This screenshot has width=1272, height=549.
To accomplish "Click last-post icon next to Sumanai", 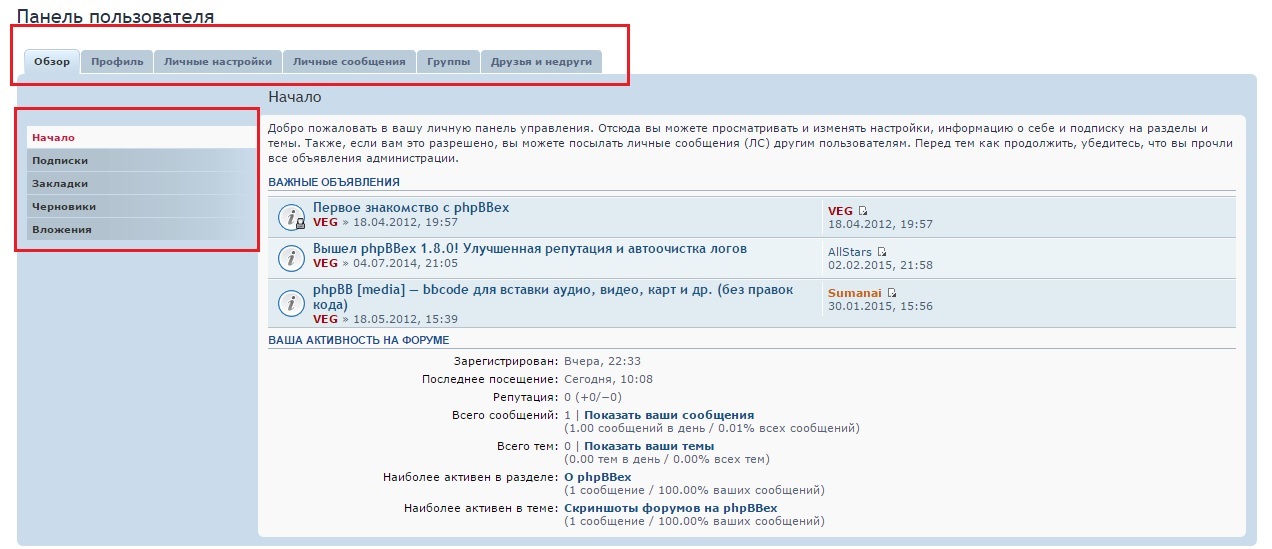I will [x=892, y=293].
